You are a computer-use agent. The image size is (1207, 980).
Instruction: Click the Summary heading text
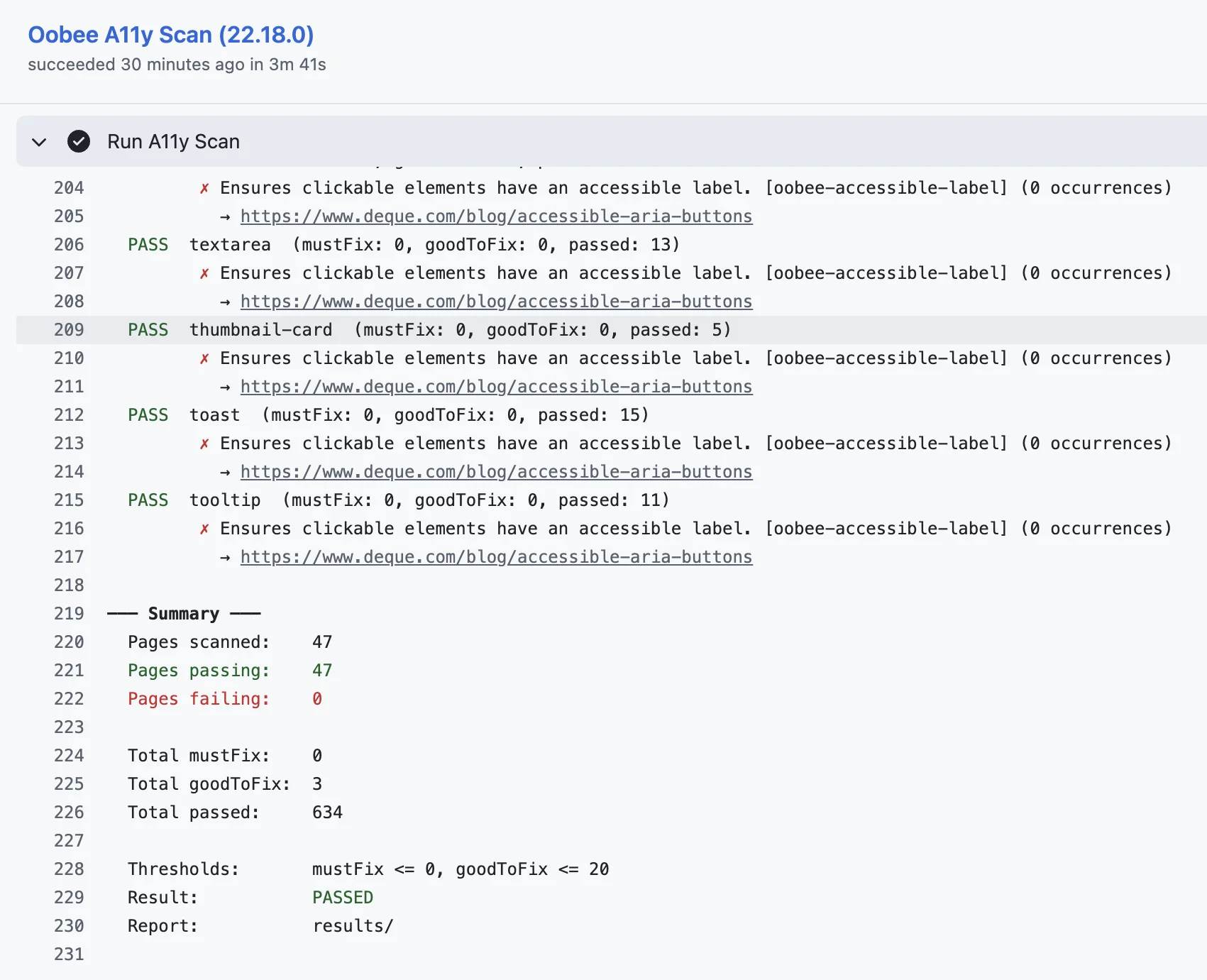[184, 614]
